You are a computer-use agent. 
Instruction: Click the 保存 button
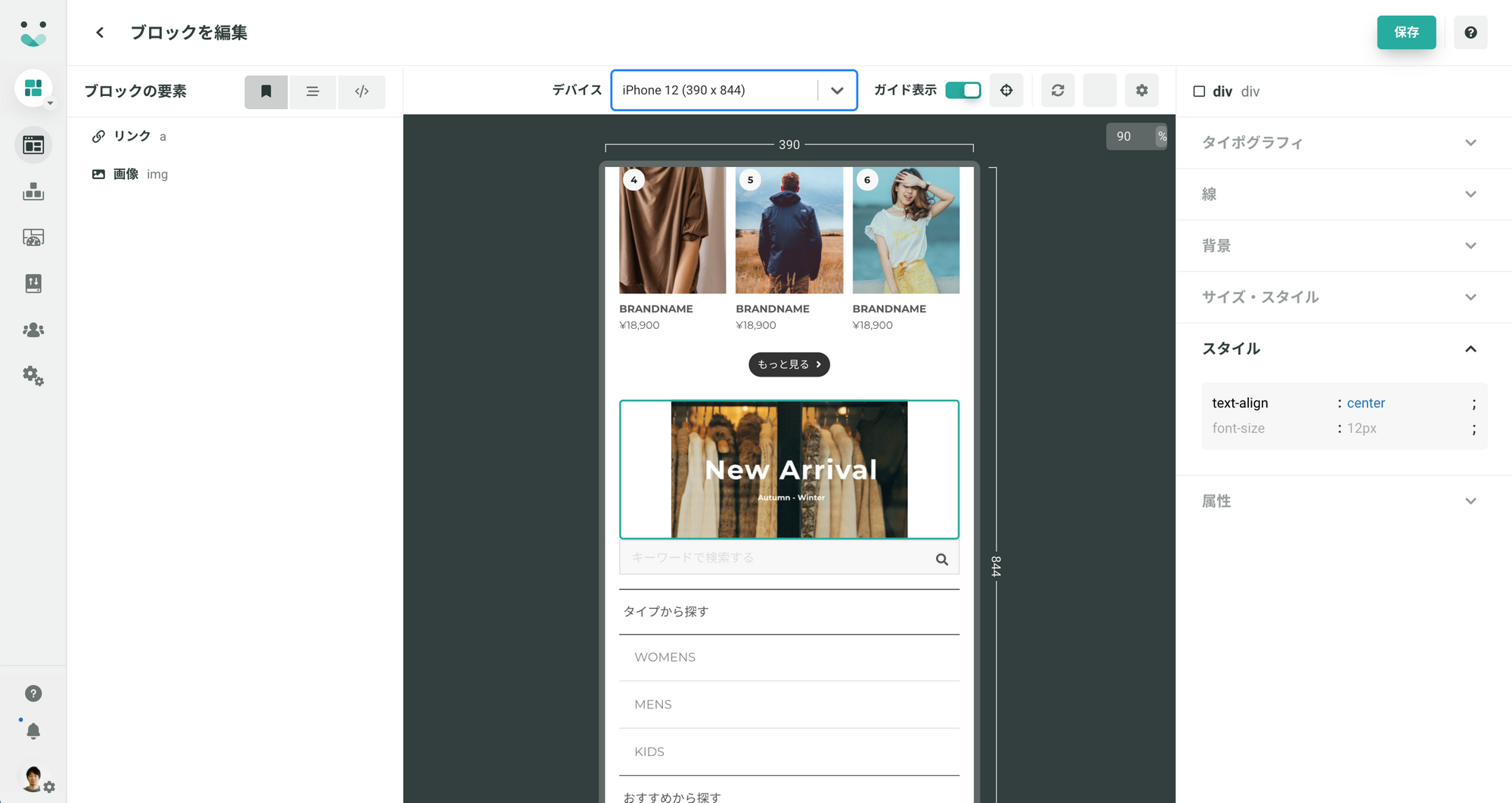tap(1406, 33)
